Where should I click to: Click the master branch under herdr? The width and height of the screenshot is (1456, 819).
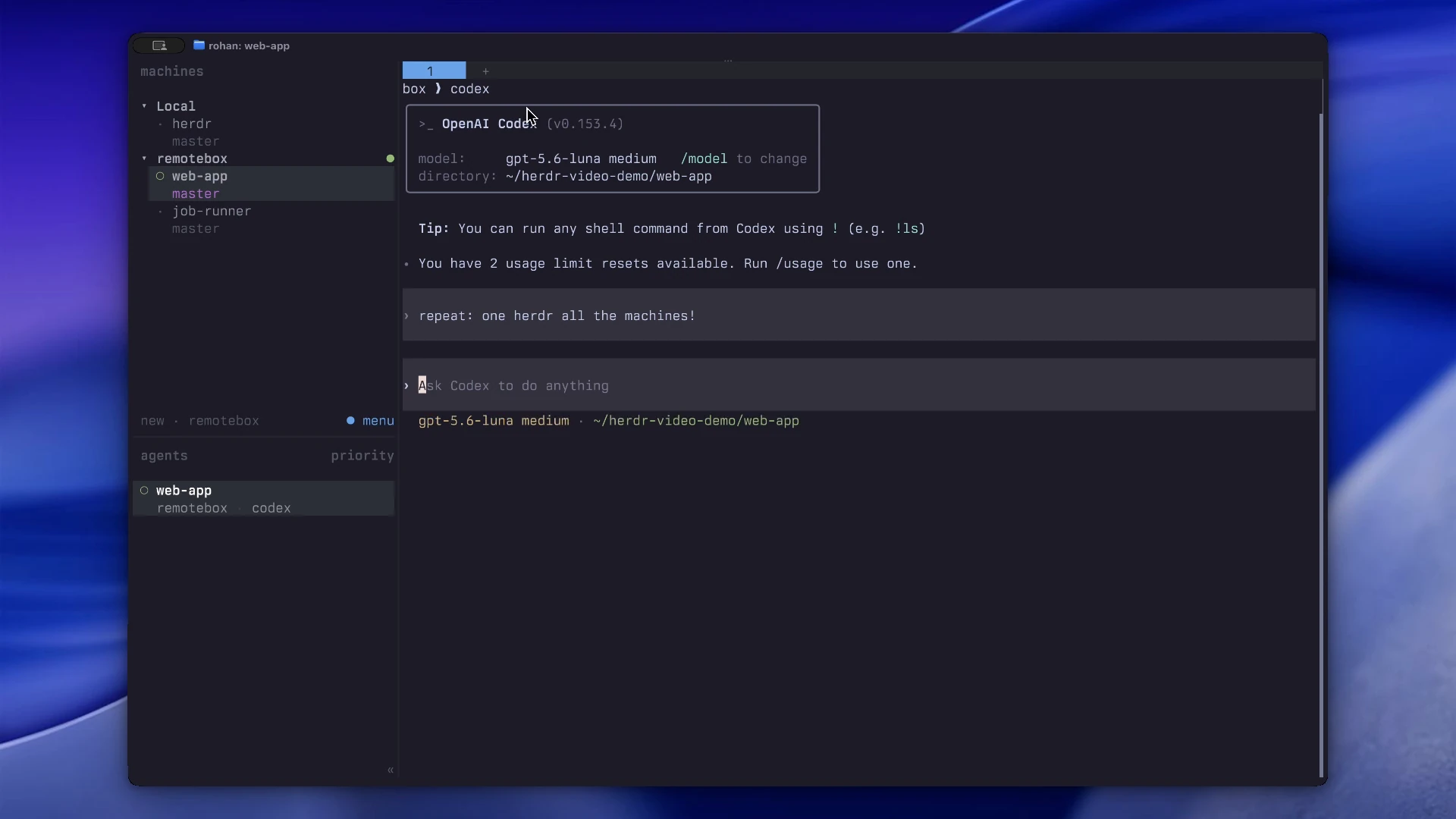[x=196, y=141]
